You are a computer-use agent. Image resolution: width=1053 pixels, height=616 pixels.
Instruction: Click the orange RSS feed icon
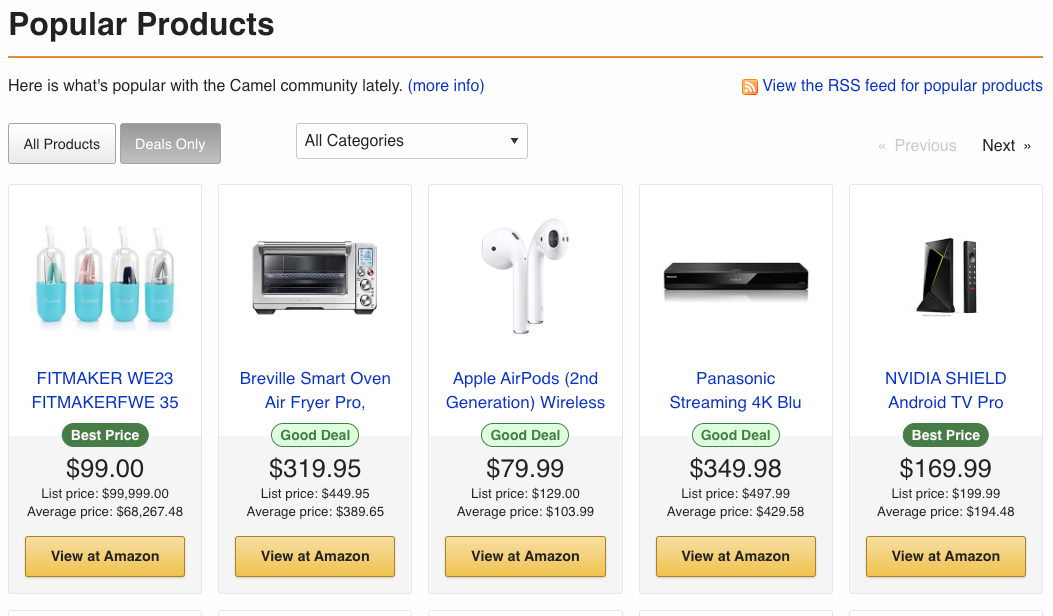750,87
